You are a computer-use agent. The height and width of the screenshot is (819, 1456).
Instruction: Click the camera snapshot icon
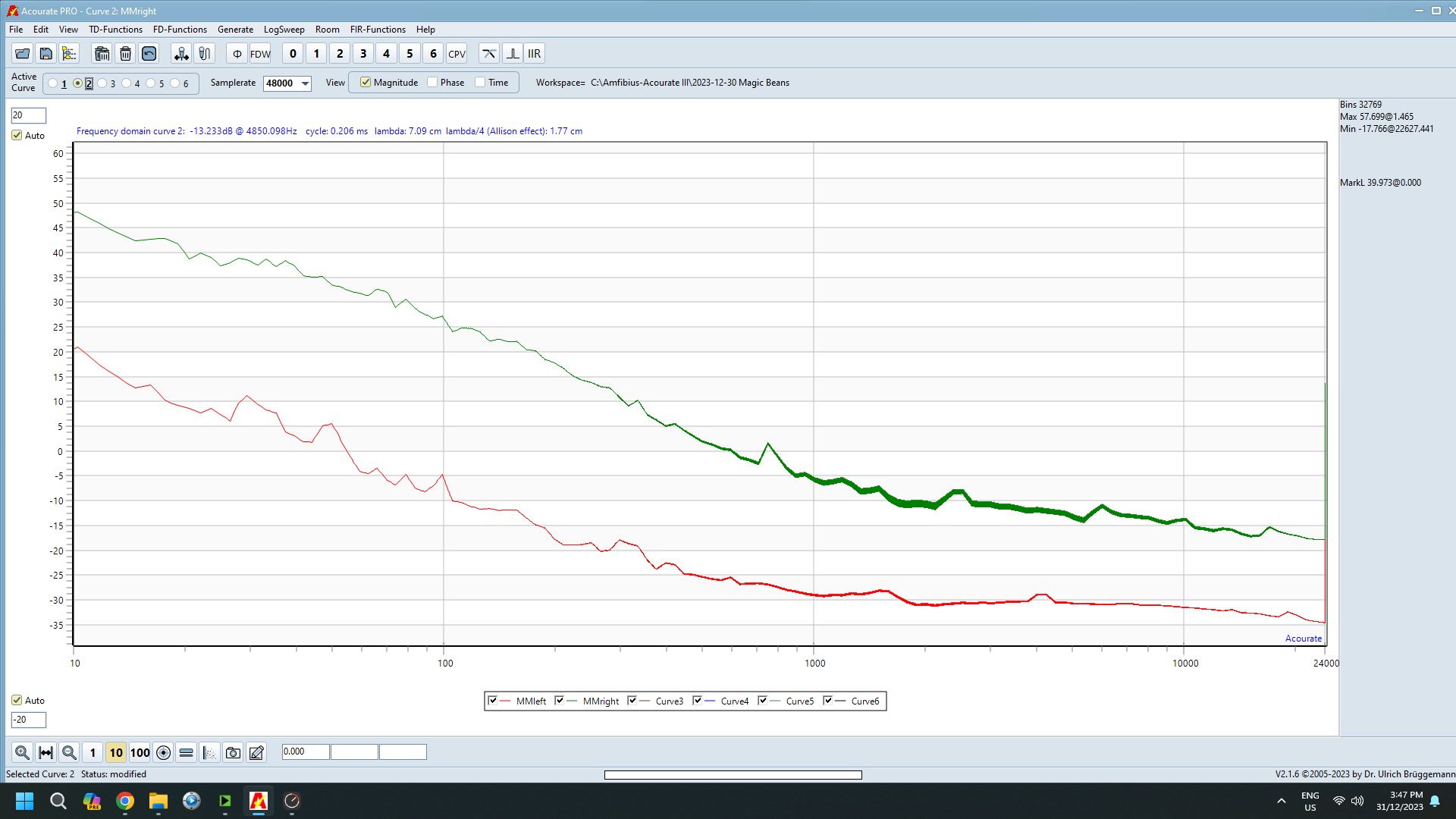click(x=234, y=752)
